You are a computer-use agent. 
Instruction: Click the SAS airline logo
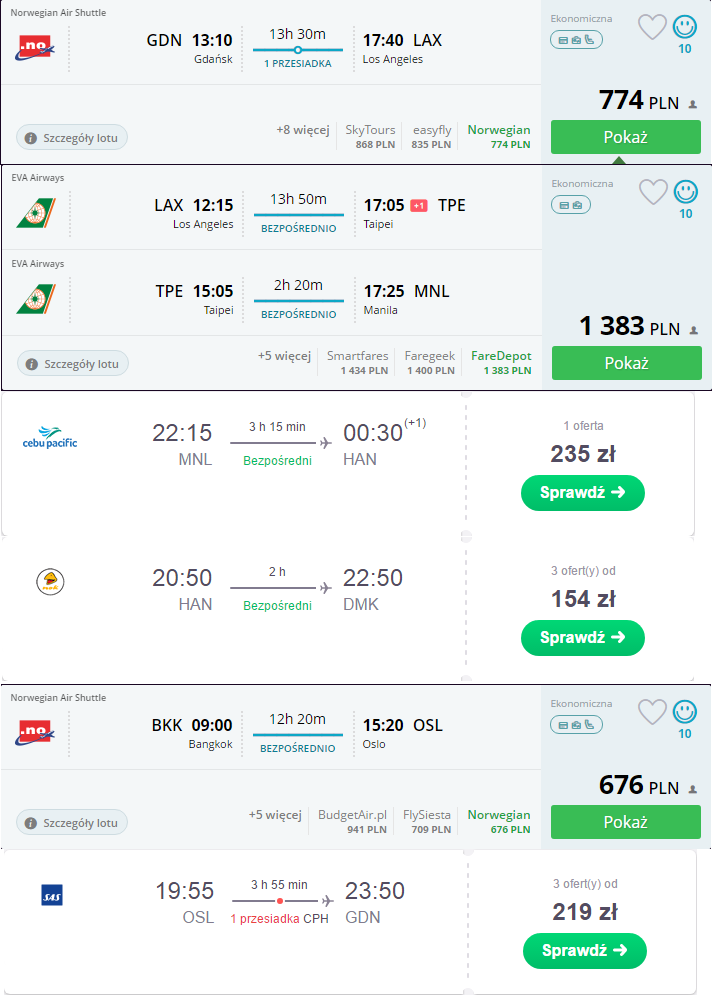[x=51, y=895]
